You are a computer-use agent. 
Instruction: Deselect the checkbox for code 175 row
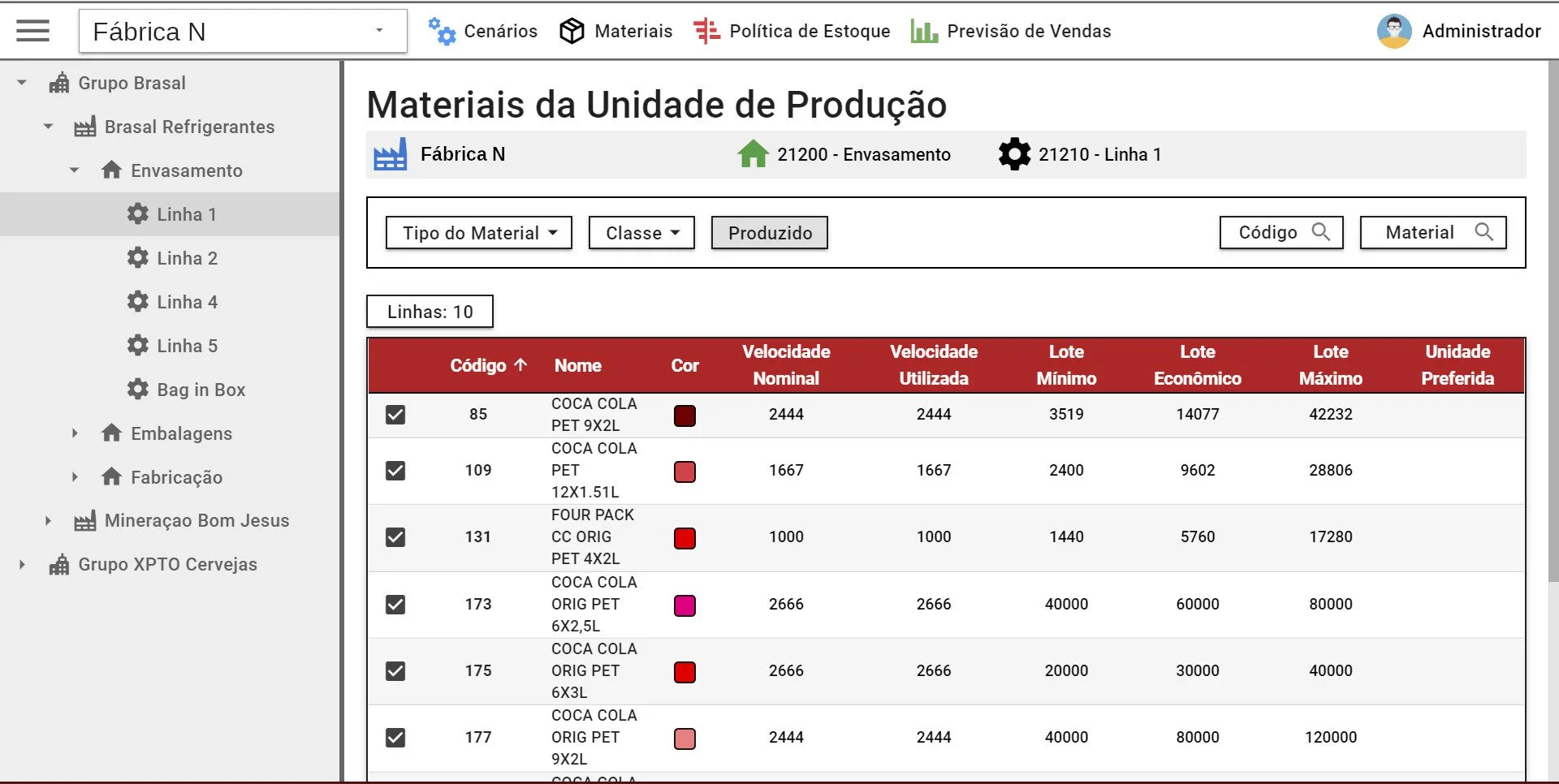coord(395,671)
